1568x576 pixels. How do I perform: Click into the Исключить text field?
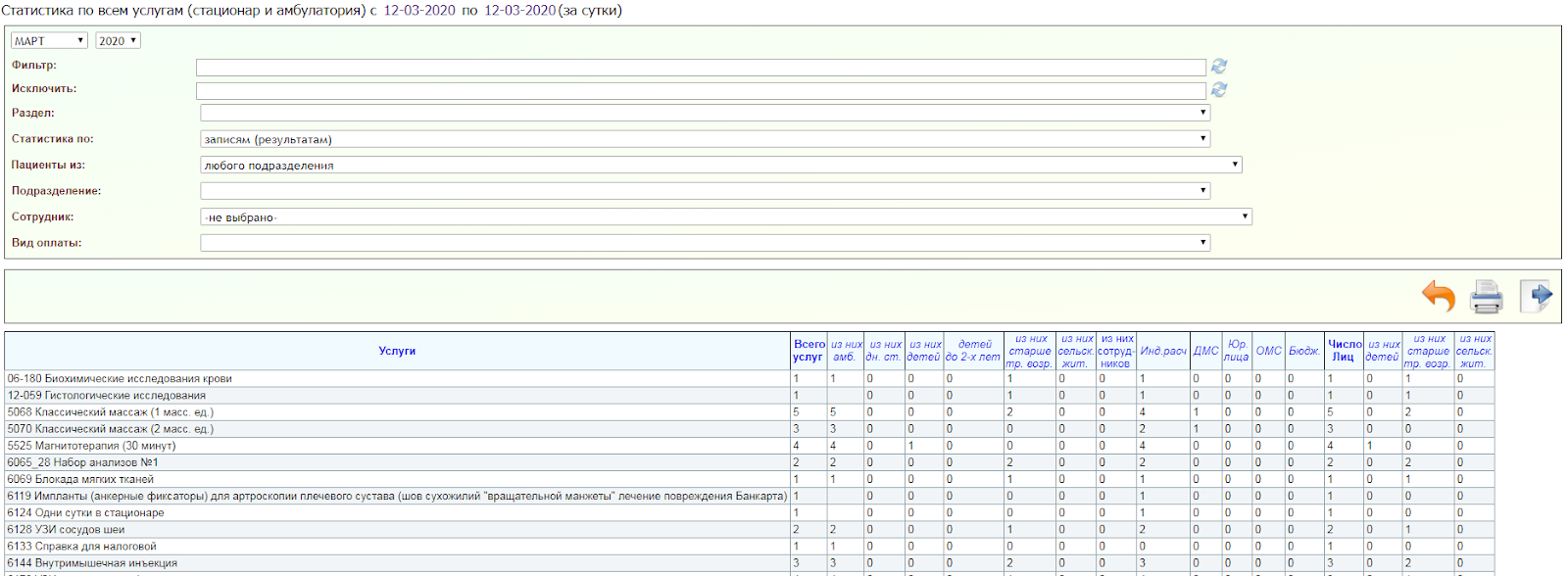click(x=700, y=90)
